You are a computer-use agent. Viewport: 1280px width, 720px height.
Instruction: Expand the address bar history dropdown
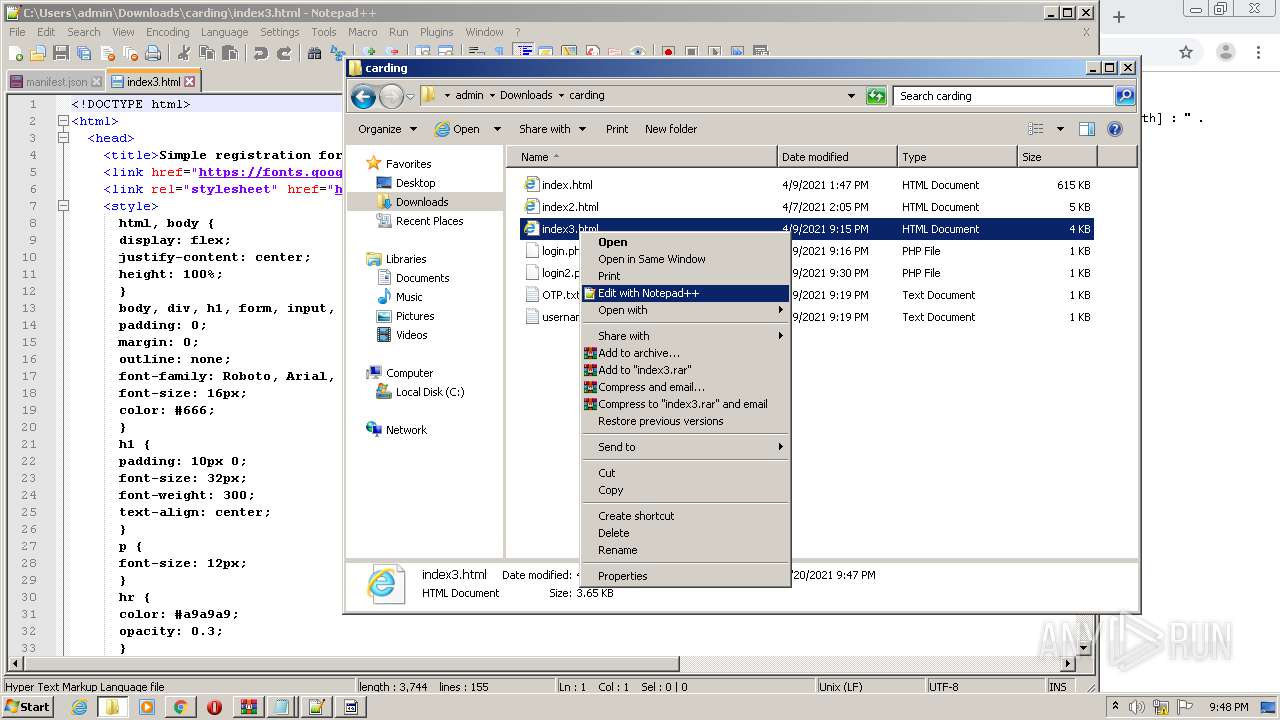(x=851, y=96)
